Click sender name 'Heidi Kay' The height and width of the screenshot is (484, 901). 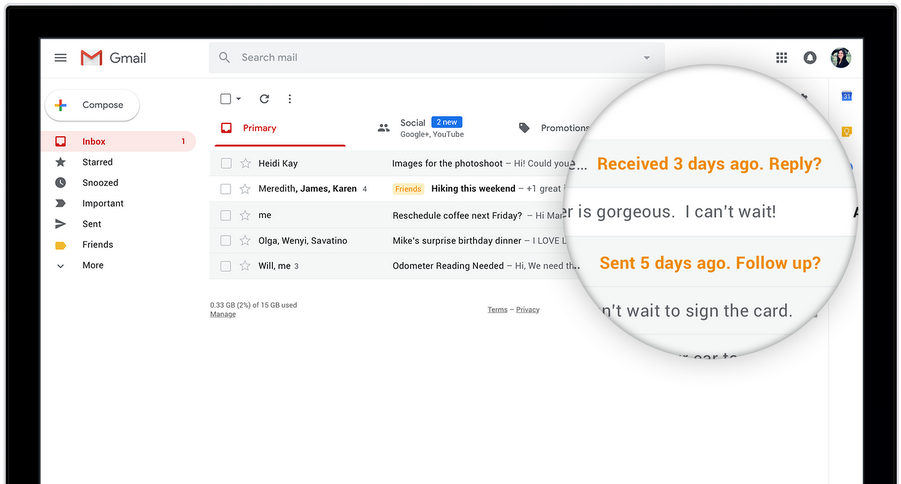278,163
